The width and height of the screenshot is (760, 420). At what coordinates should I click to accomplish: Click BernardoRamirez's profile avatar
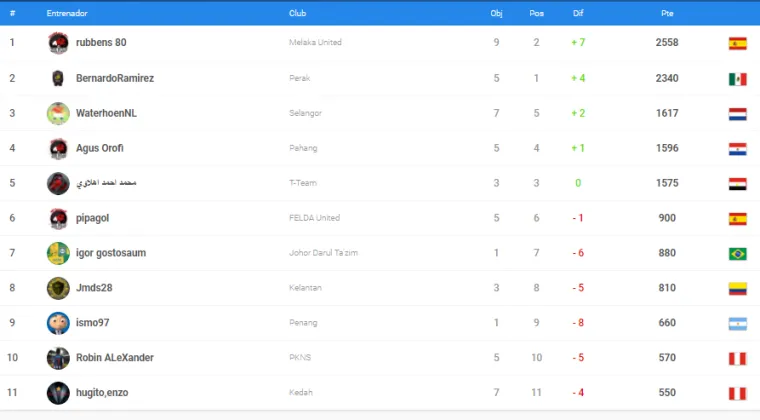[58, 78]
